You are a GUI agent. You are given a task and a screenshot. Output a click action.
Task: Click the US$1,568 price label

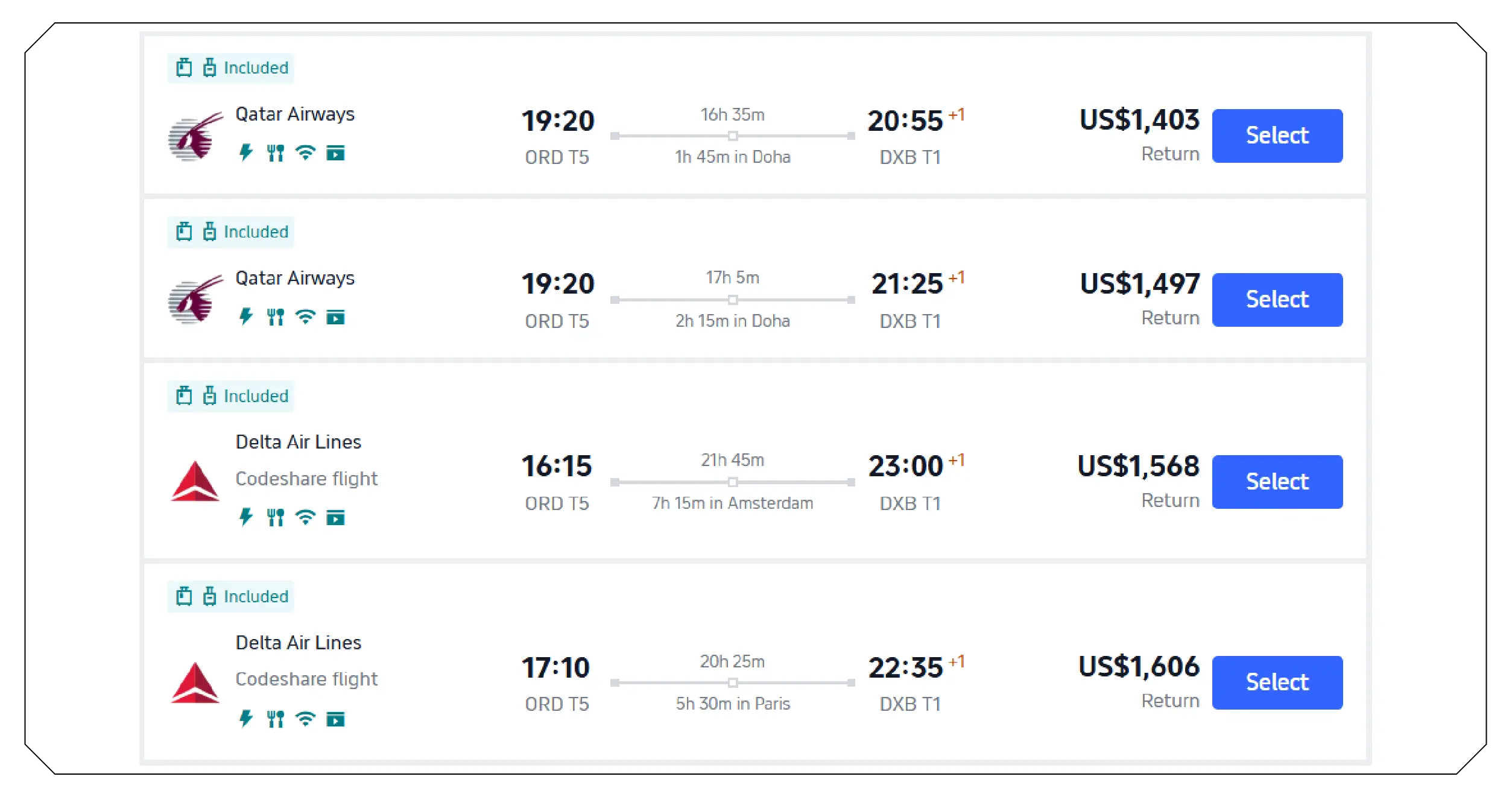1138,466
